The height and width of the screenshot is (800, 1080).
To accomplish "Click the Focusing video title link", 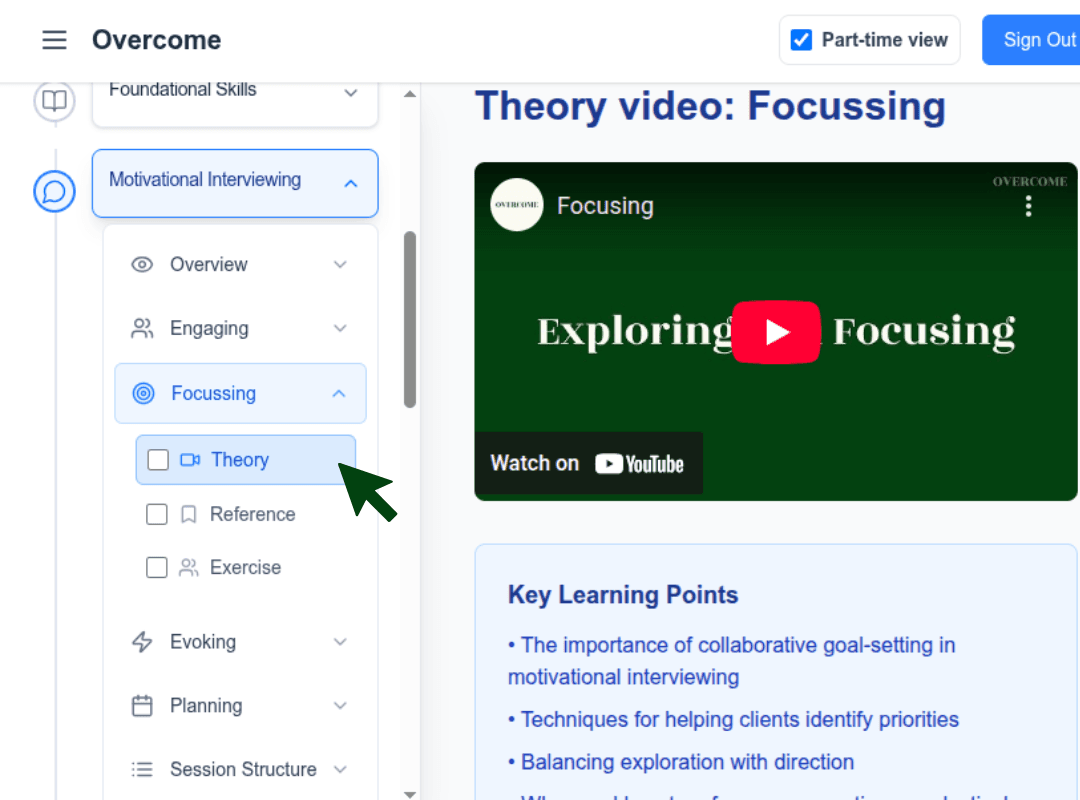I will 605,205.
